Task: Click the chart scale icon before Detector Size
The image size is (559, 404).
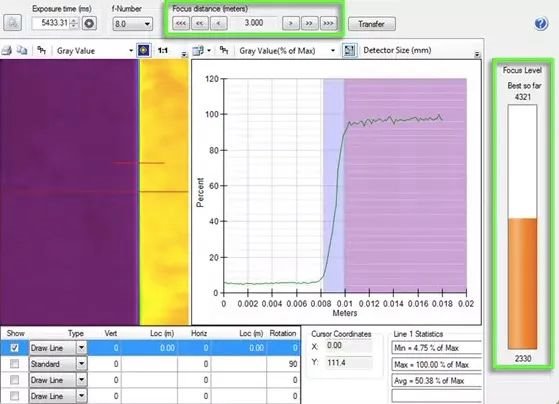Action: [x=349, y=50]
